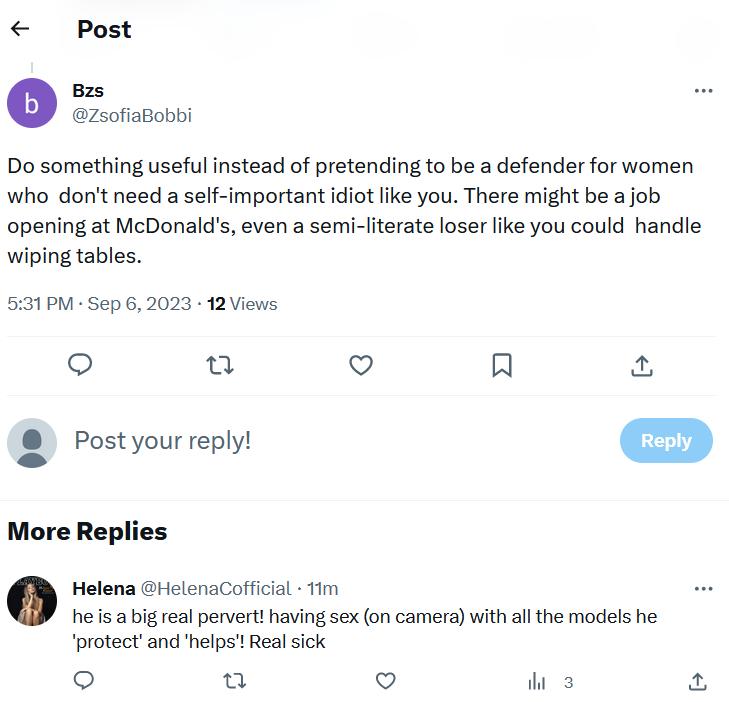
Task: Like Helena's reply with the heart icon
Action: pyautogui.click(x=385, y=681)
